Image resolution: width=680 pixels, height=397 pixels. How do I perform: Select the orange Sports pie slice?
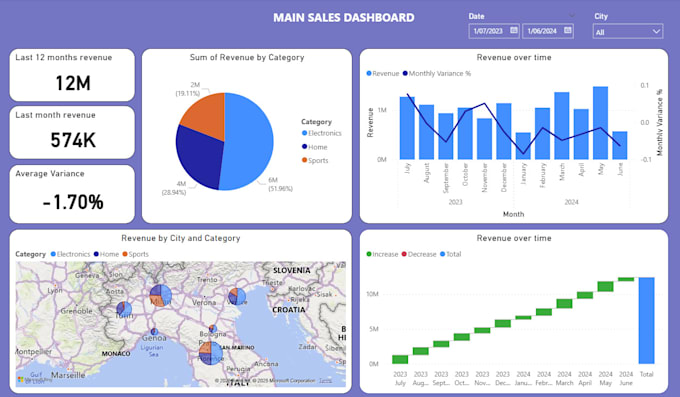tap(206, 115)
